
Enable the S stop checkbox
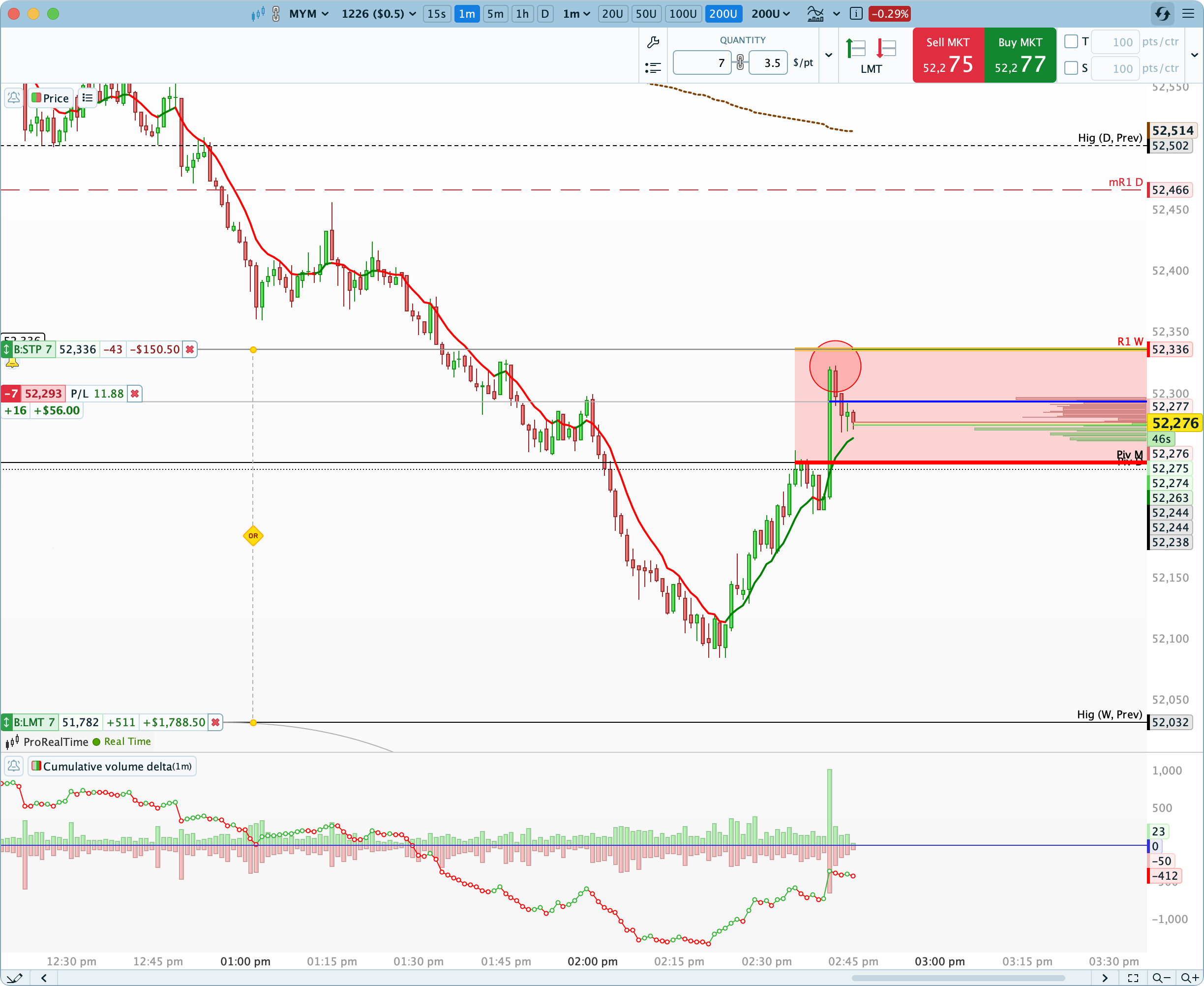[x=1071, y=68]
